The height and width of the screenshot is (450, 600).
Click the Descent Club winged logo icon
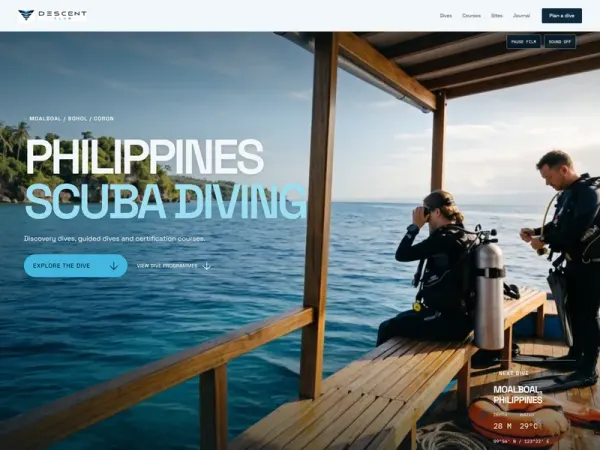(26, 15)
